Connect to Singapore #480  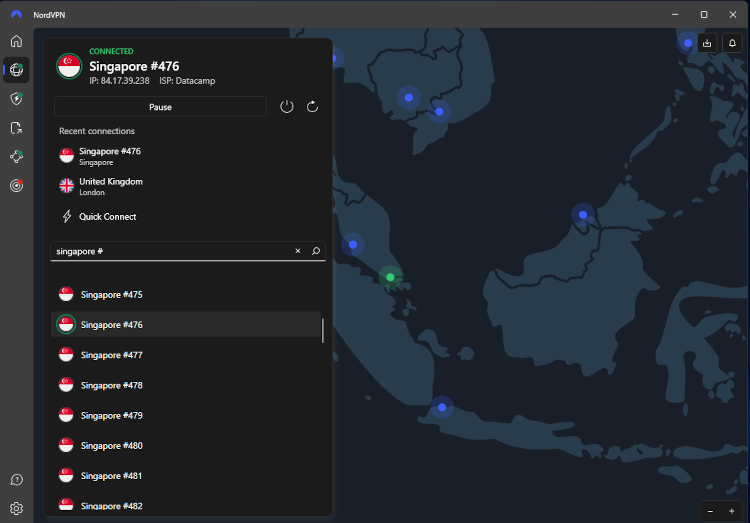[186, 445]
